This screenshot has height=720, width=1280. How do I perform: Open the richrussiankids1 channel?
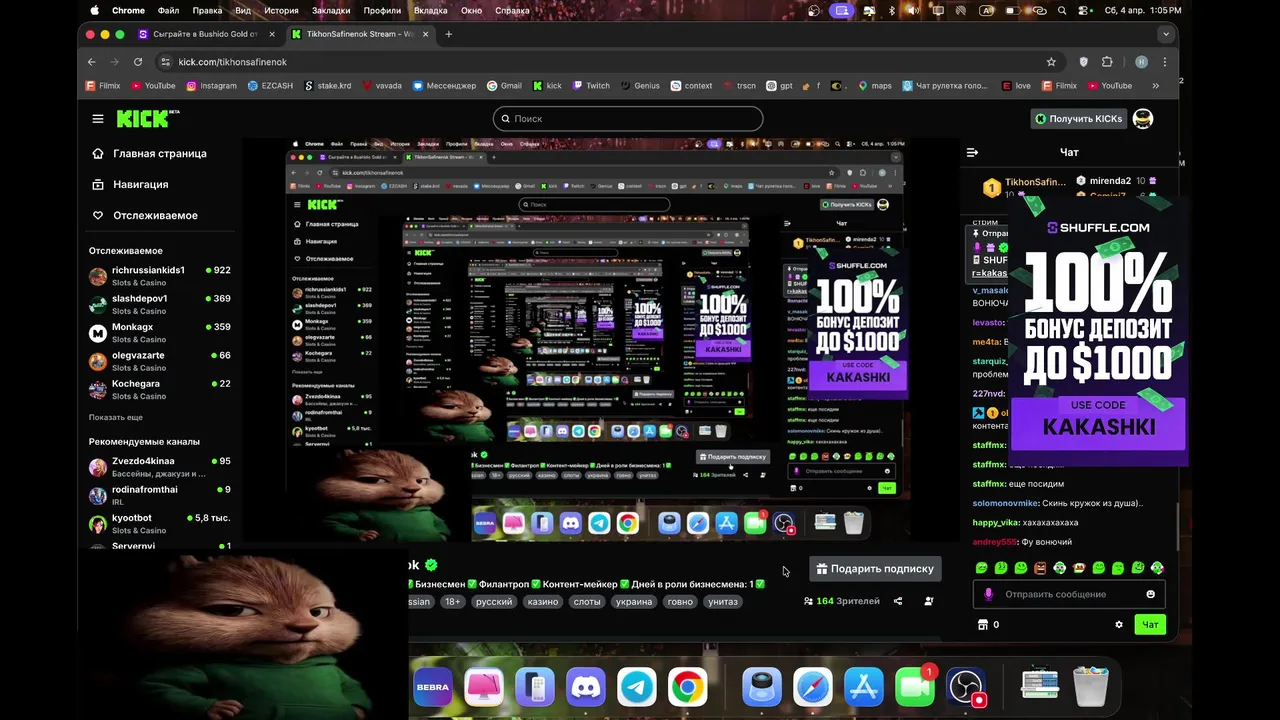(x=160, y=276)
